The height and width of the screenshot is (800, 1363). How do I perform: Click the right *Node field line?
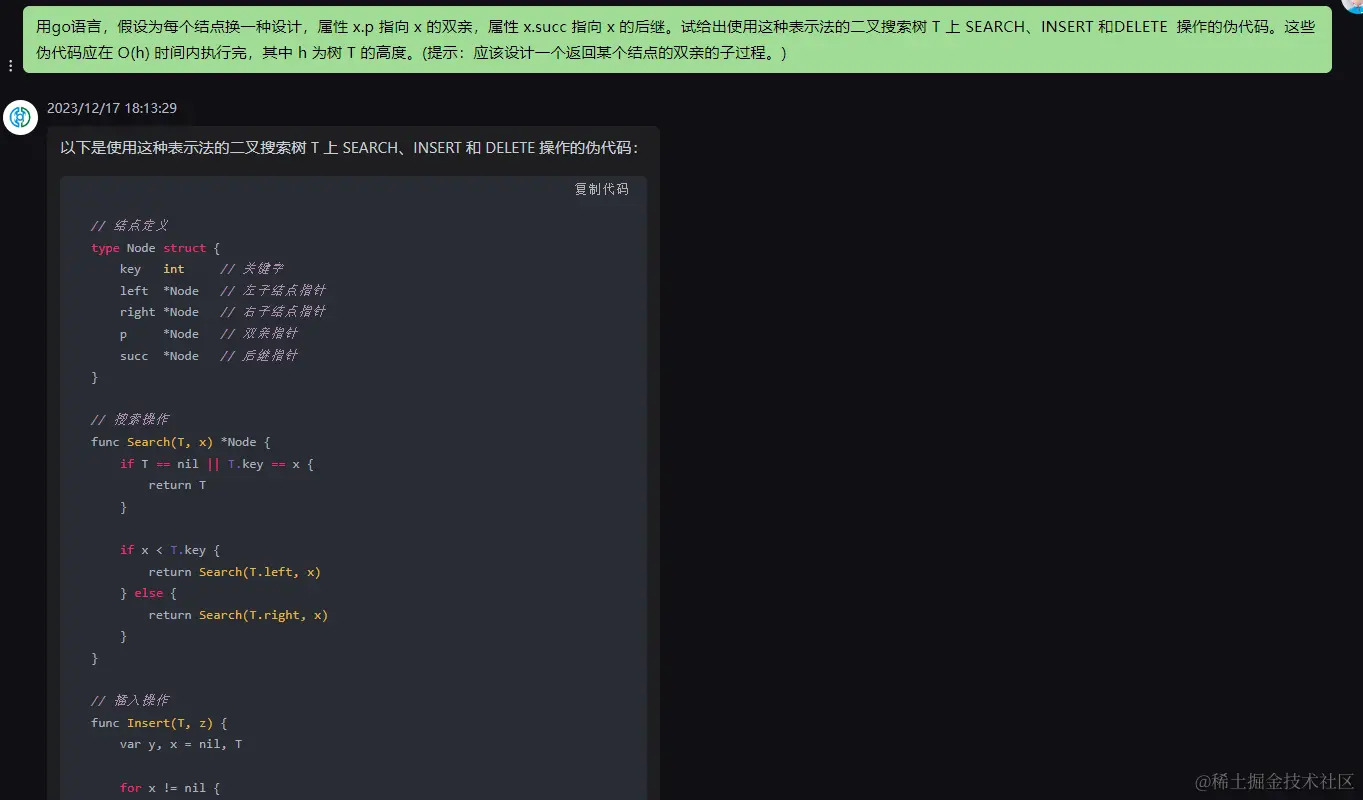click(223, 312)
